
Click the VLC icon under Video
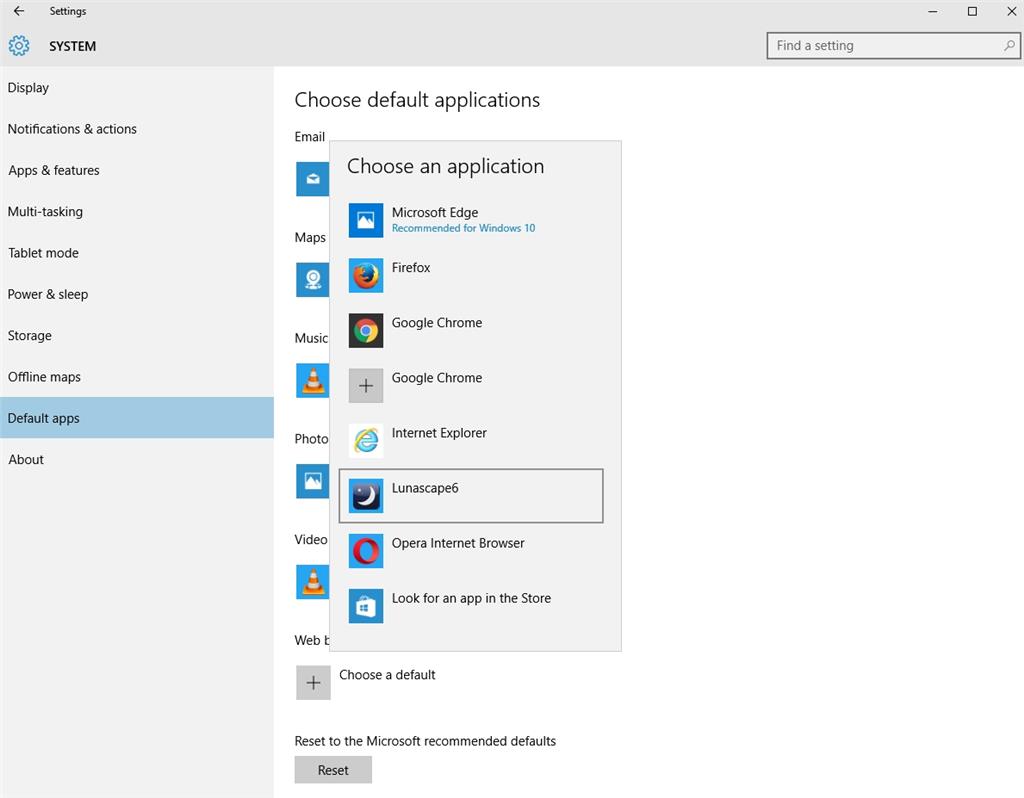[x=313, y=582]
